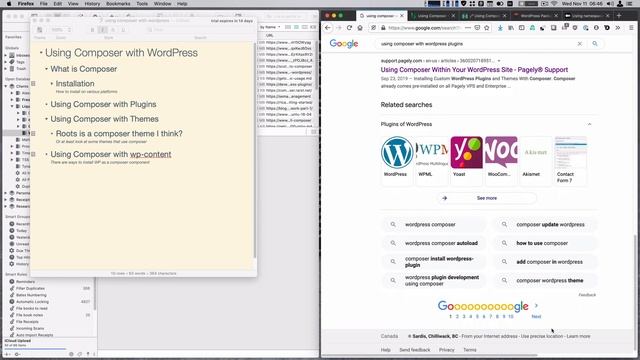Show more toolbar extensions overflow chevron

618,28
